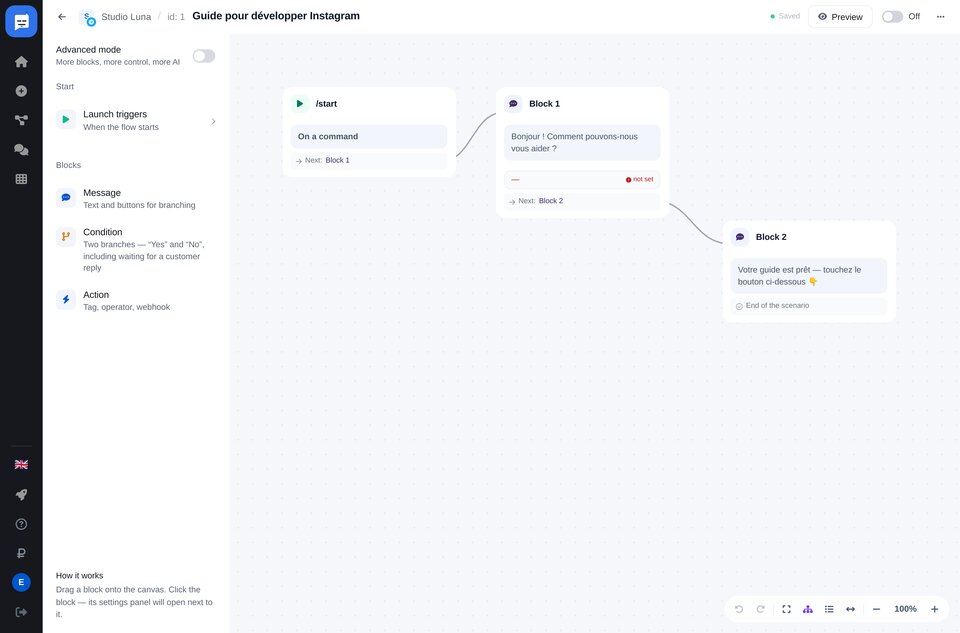Click the plus circle sidebar icon
960x633 pixels.
point(21,91)
